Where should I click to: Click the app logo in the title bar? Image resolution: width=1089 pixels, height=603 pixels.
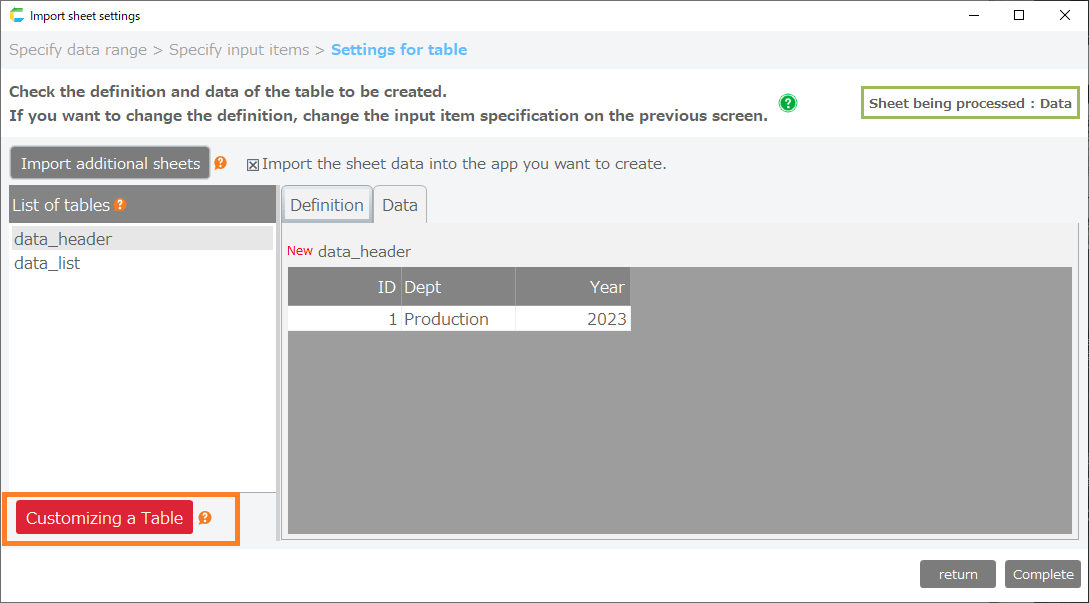pos(16,15)
